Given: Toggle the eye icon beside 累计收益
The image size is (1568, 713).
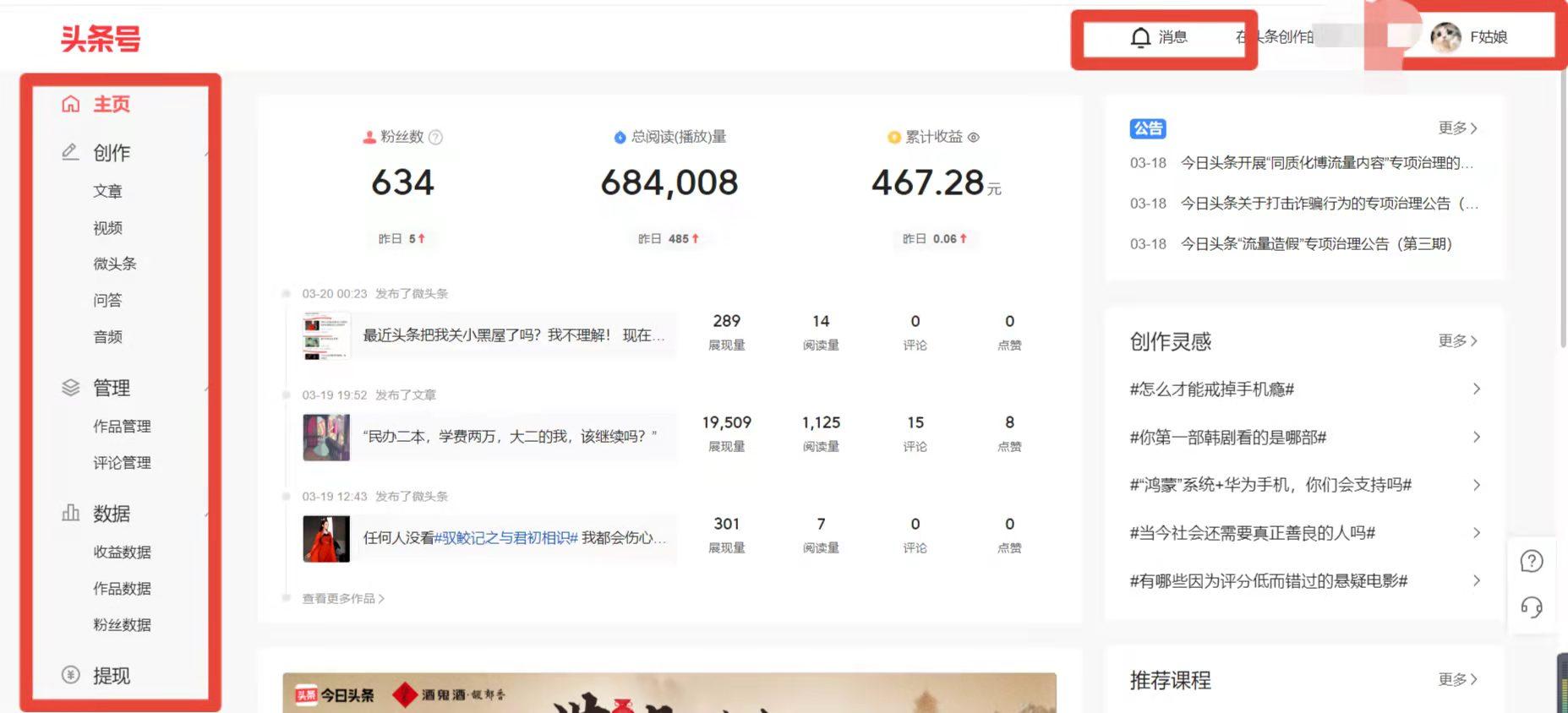Looking at the screenshot, I should click(974, 137).
